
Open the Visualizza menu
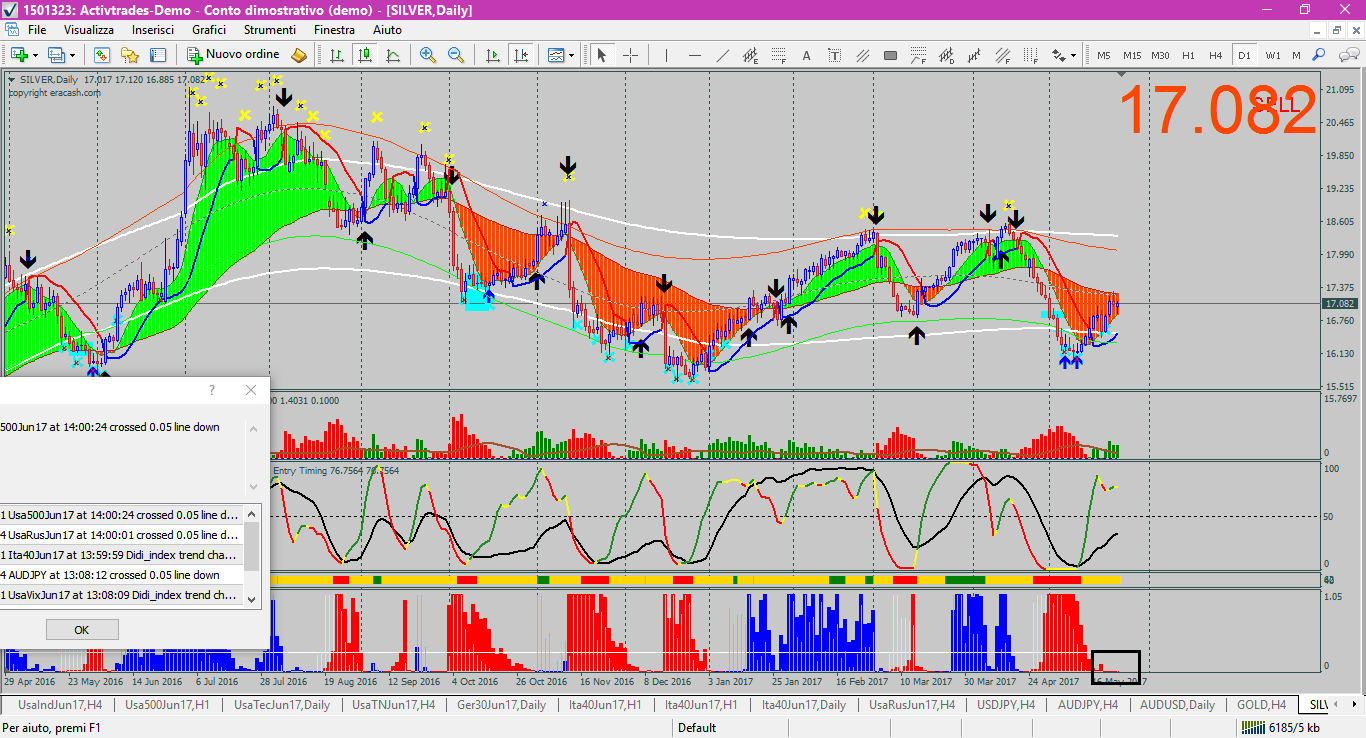[x=89, y=30]
